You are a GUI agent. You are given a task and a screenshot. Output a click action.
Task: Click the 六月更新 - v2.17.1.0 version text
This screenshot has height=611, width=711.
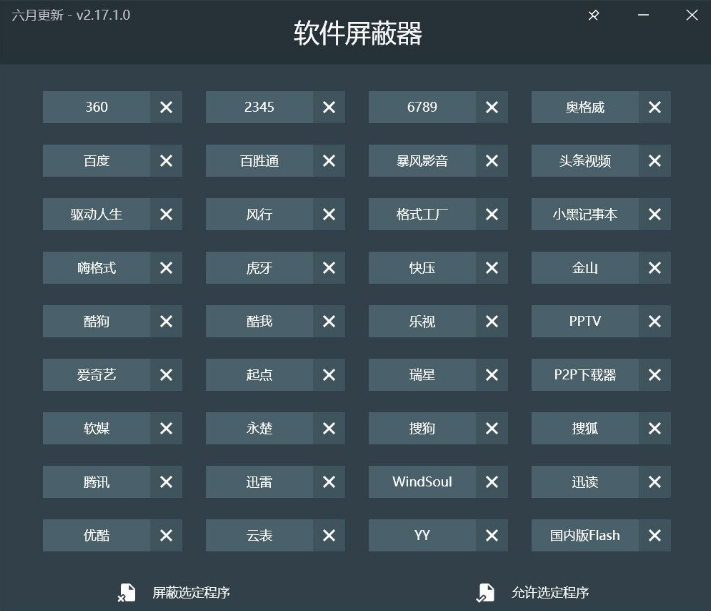71,15
